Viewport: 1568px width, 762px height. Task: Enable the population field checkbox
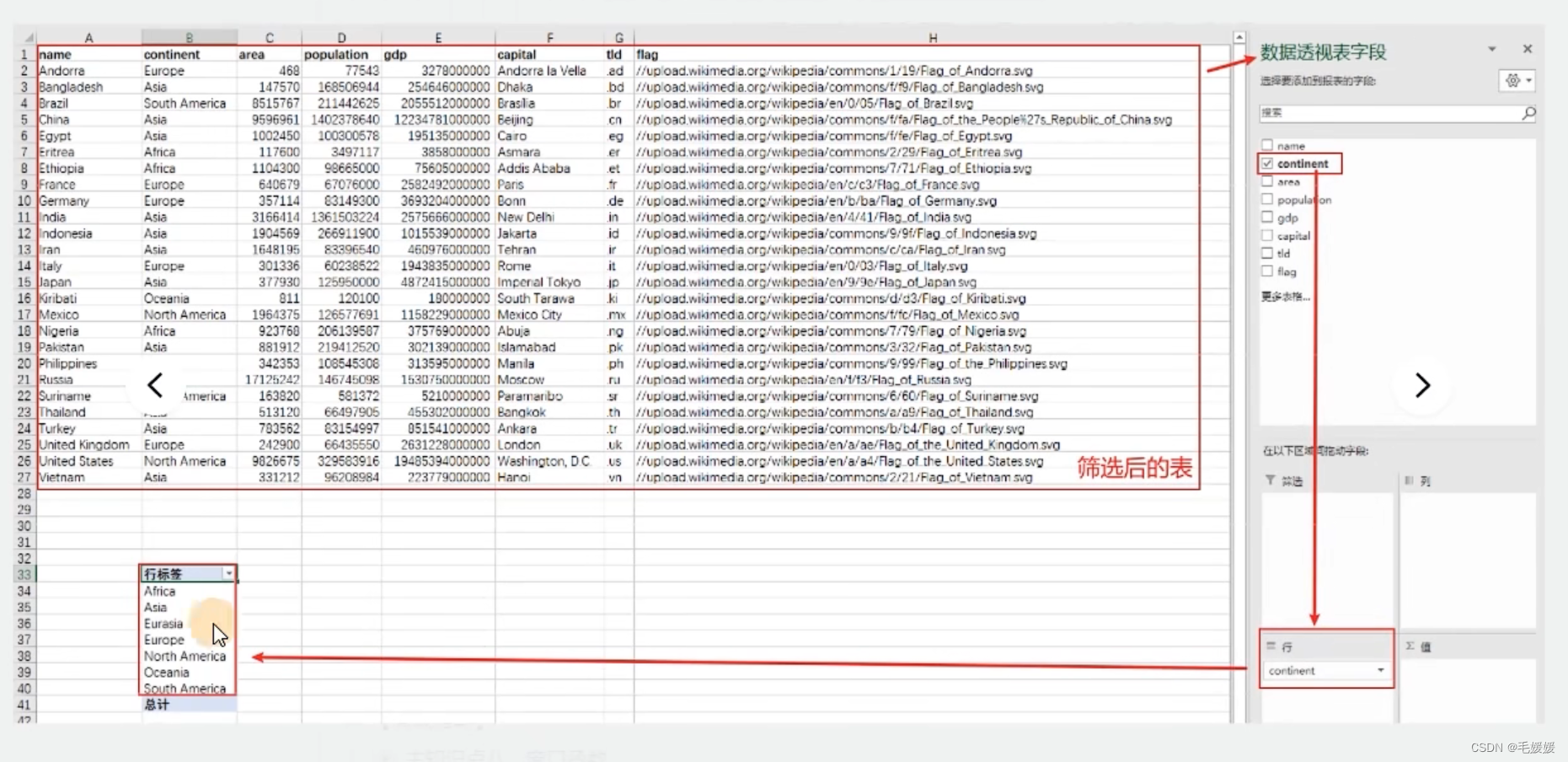click(1267, 200)
